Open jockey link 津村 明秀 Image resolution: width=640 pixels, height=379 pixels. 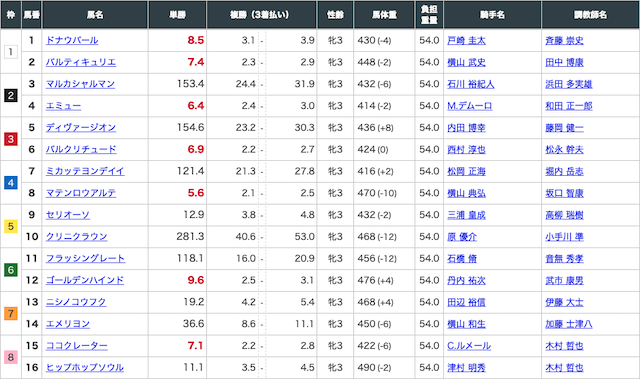[467, 368]
